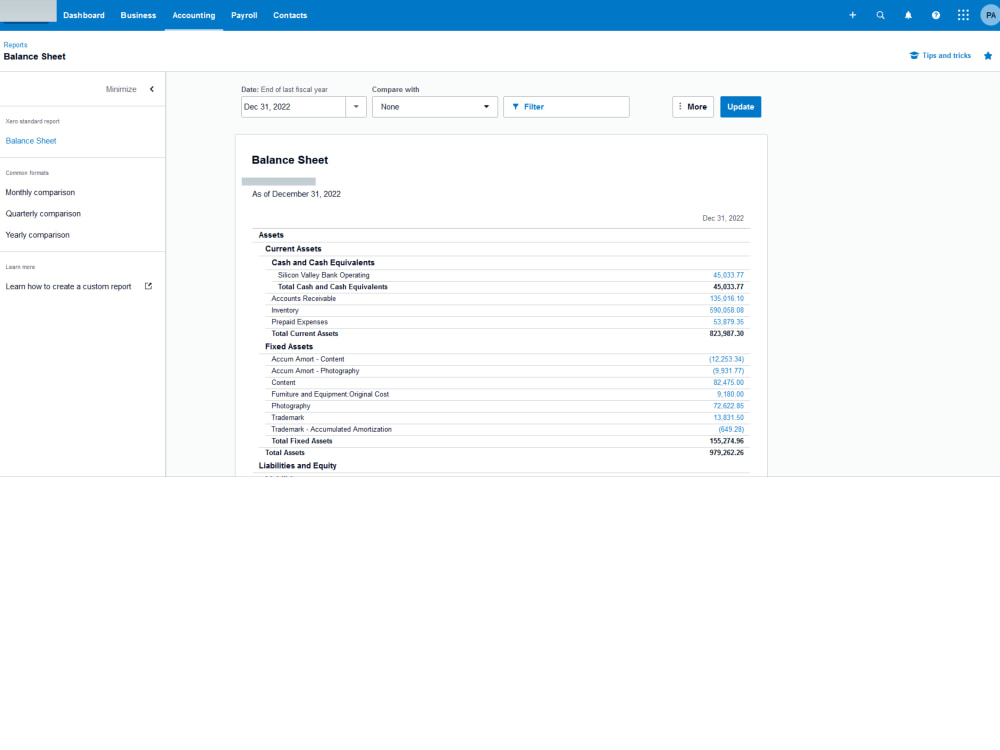Open the date picker dropdown arrow
Screen dimensions: 1000x750
356,106
